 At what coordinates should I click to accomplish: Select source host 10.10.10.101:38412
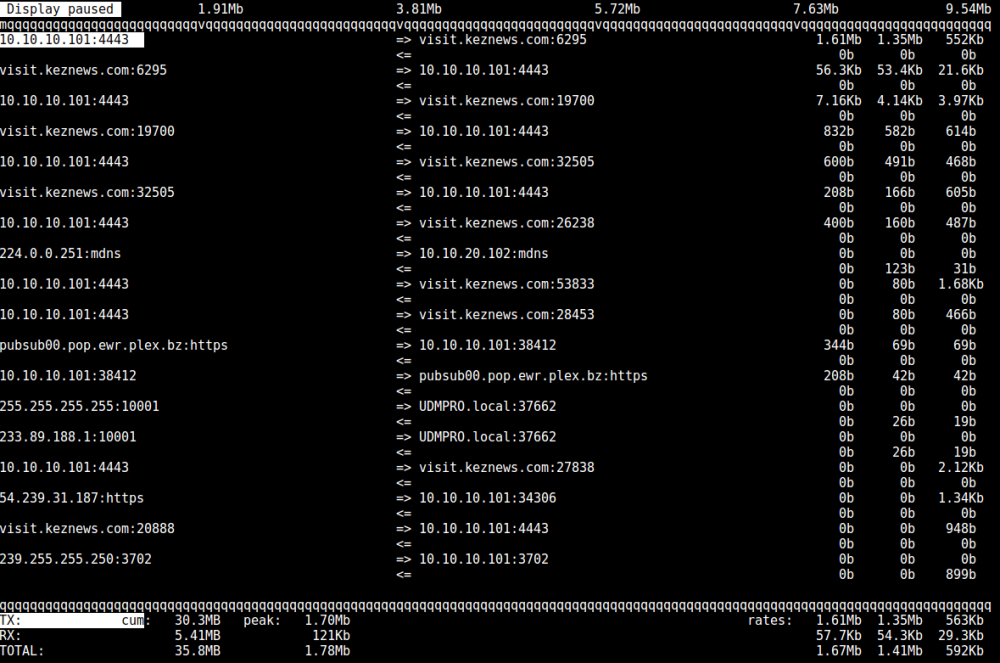(x=68, y=376)
